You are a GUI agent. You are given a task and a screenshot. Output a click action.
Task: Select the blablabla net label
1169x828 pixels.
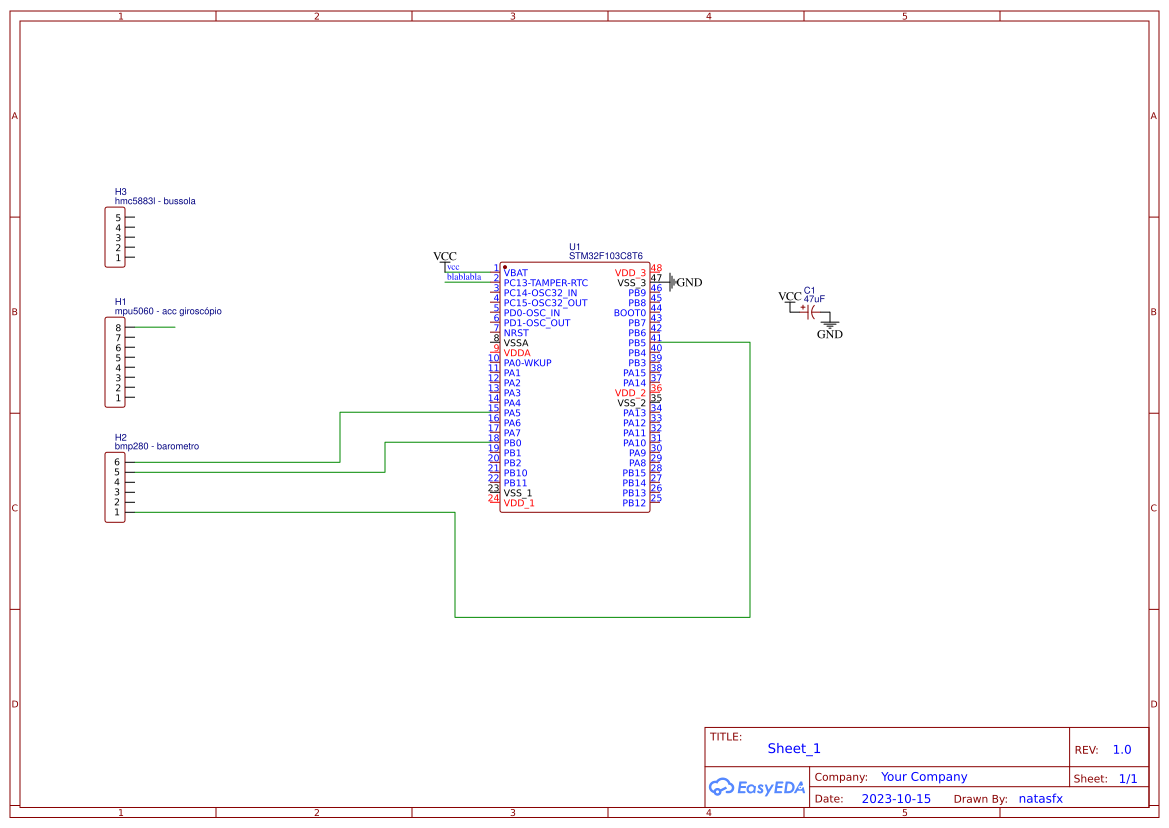(462, 277)
